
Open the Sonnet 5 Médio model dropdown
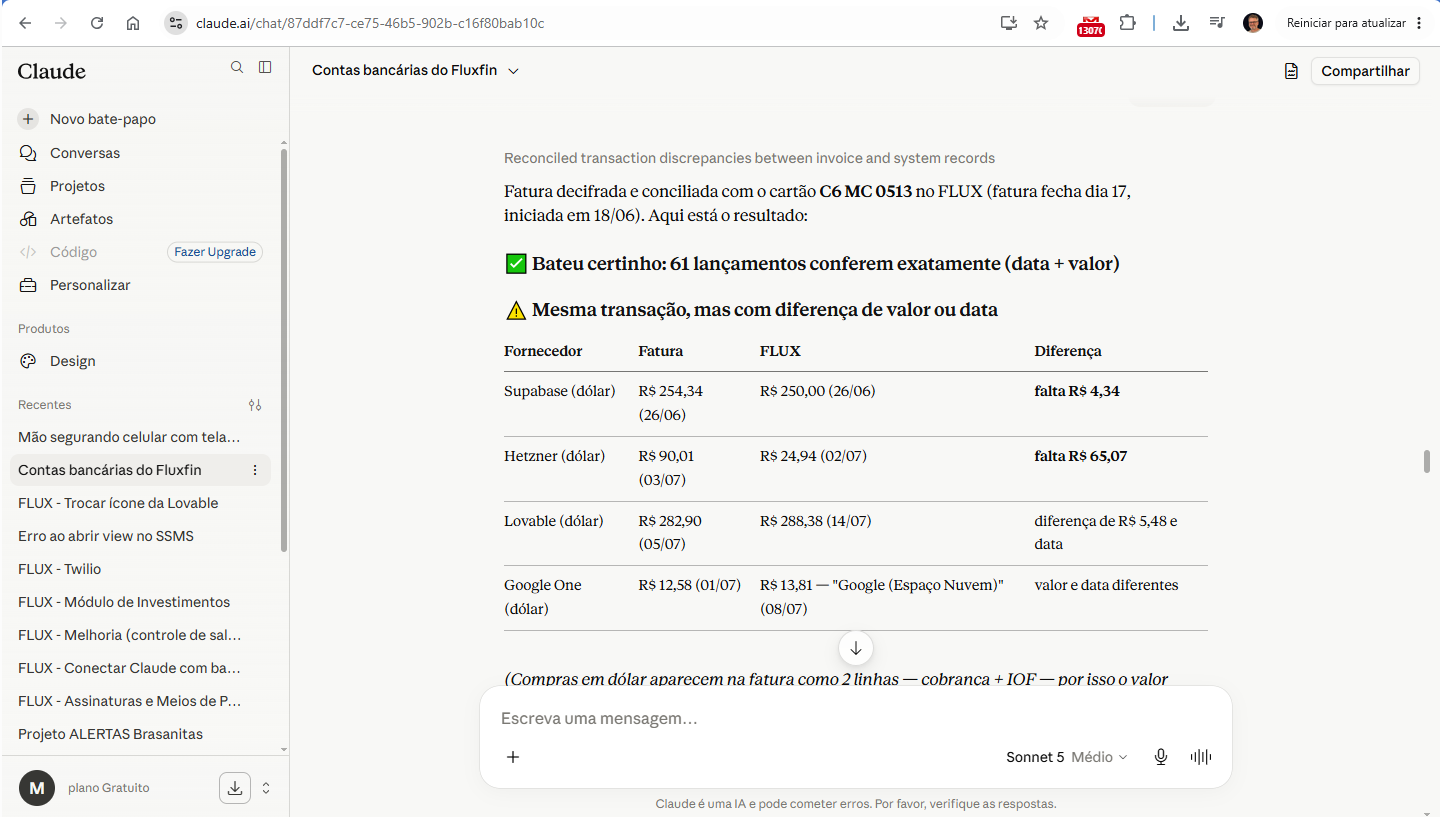1067,757
